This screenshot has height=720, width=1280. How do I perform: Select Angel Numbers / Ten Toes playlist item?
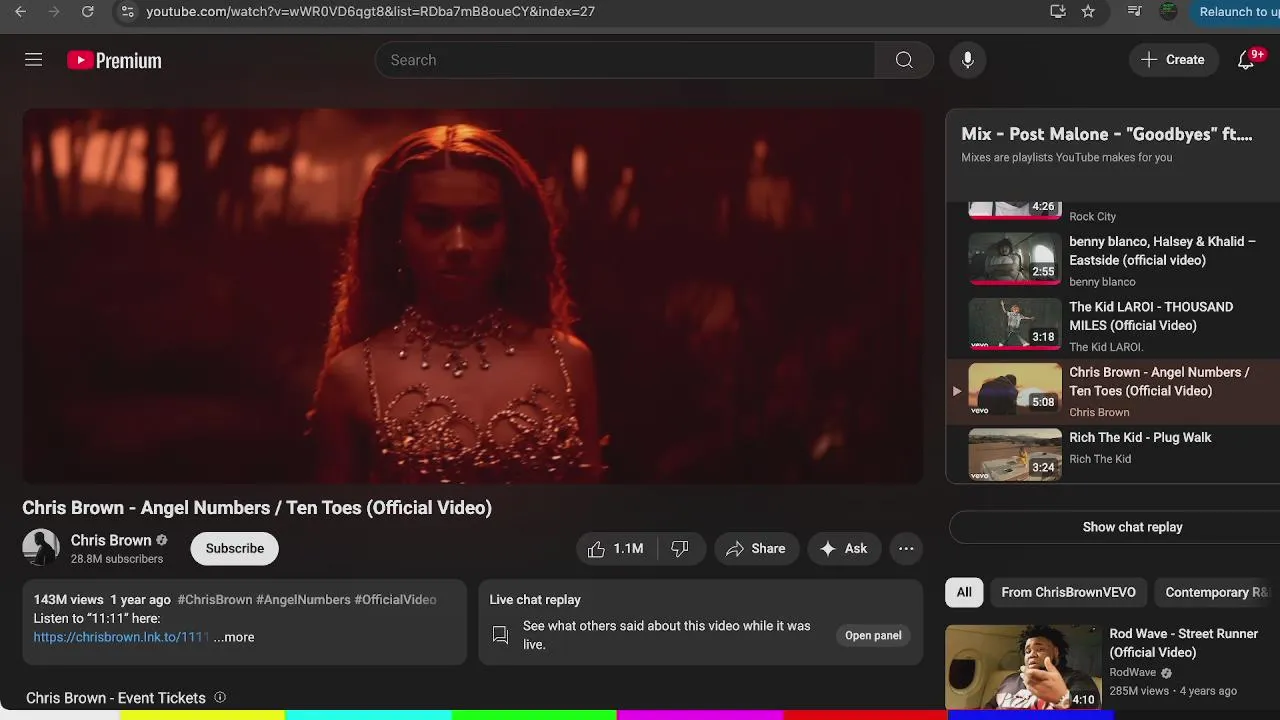pos(1113,391)
